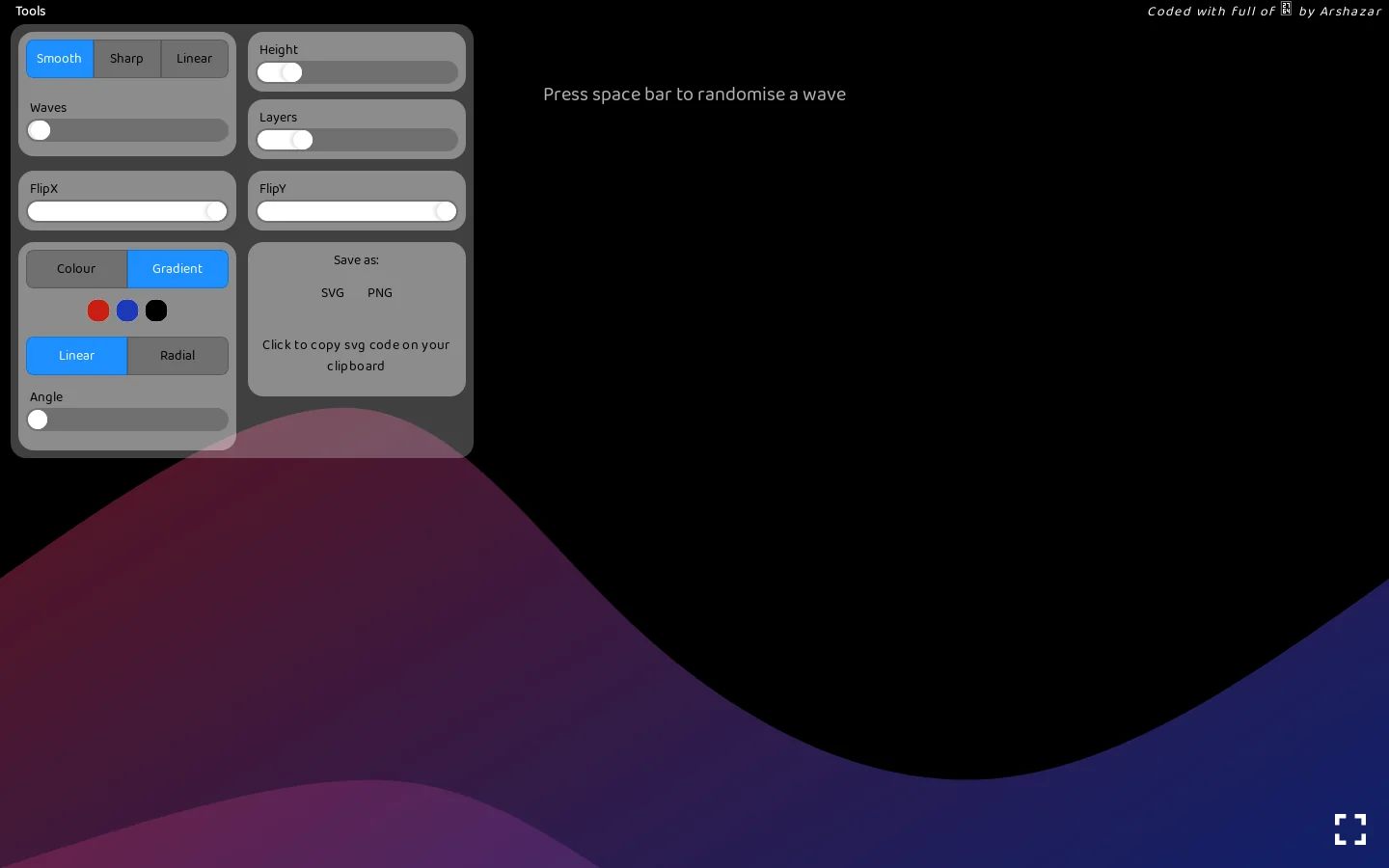Select the Sharp wave style
The height and width of the screenshot is (868, 1389).
(126, 59)
